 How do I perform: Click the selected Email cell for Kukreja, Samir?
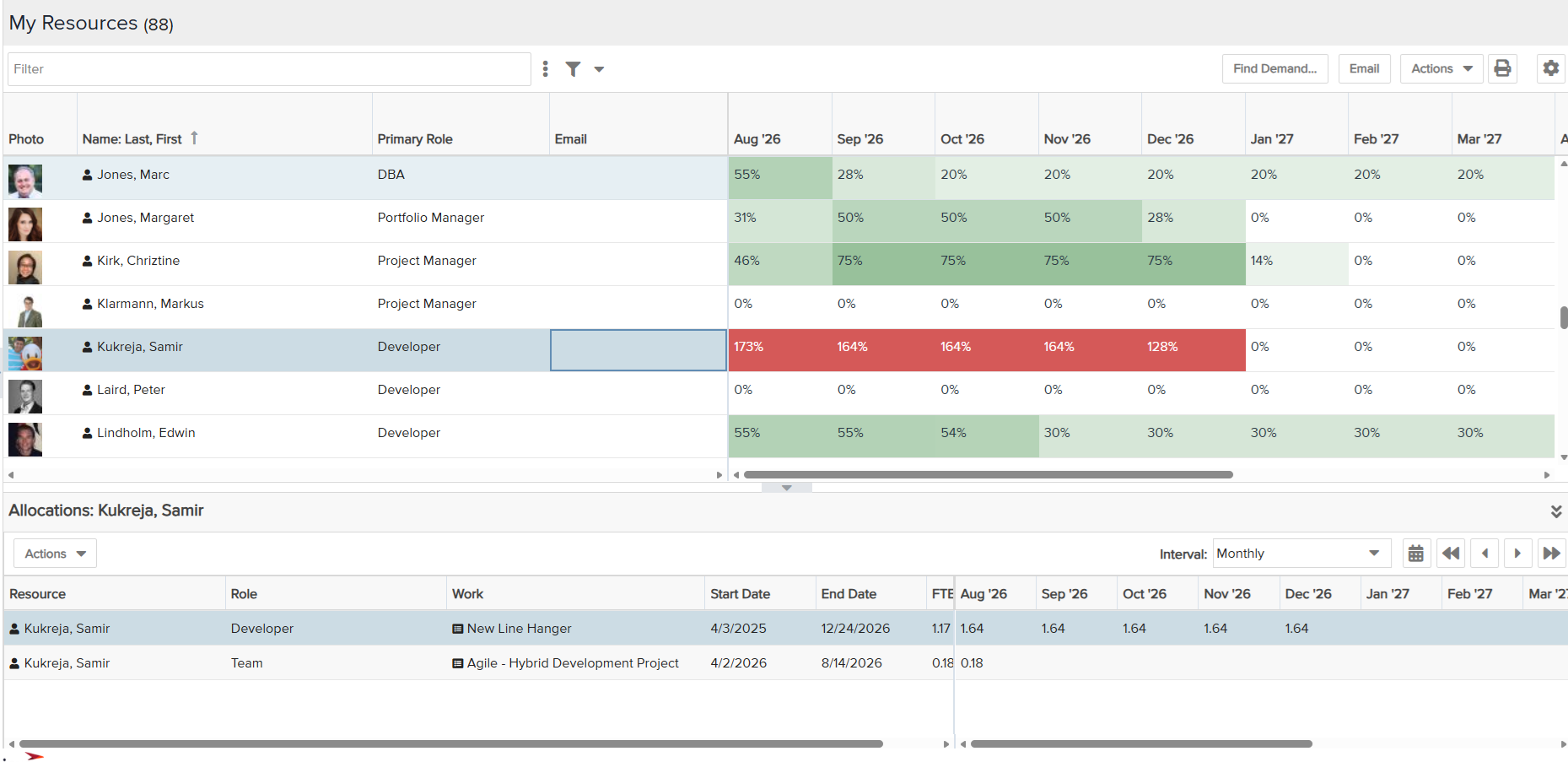click(639, 350)
